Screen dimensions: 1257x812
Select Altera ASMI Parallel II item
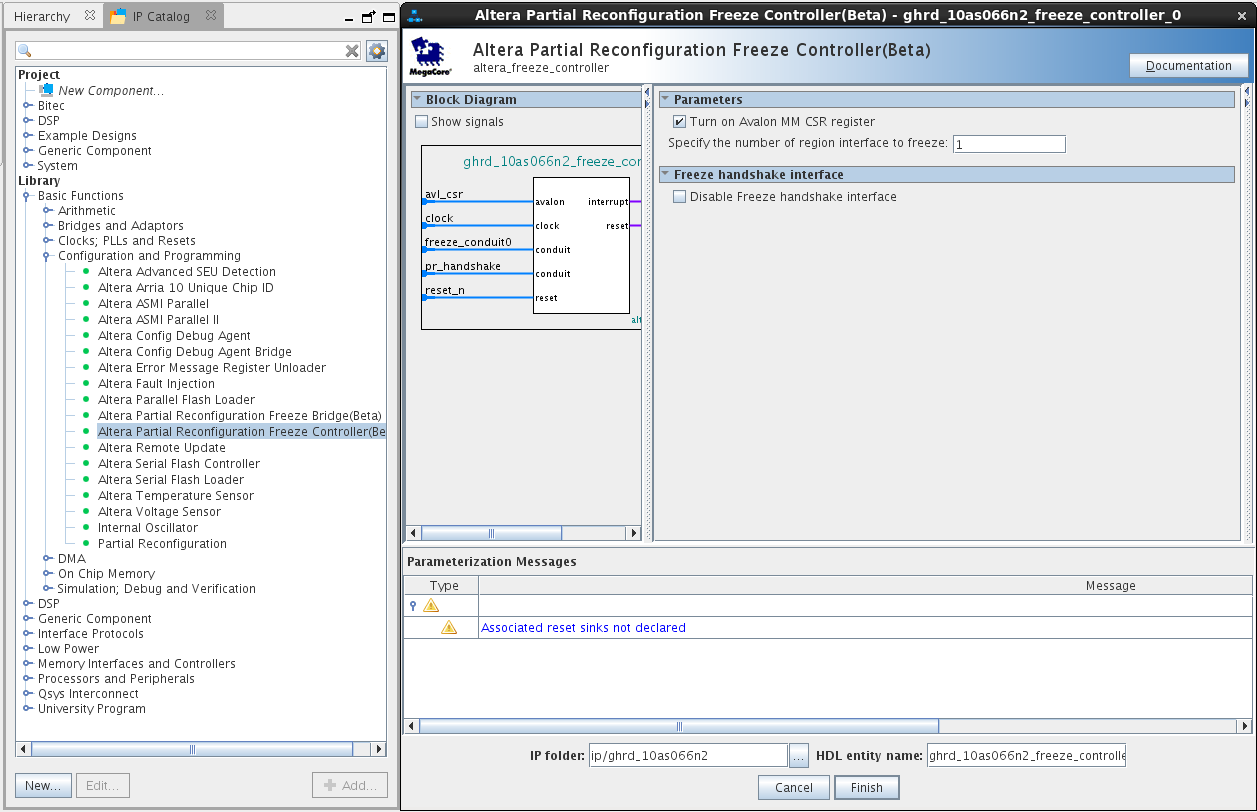point(158,320)
